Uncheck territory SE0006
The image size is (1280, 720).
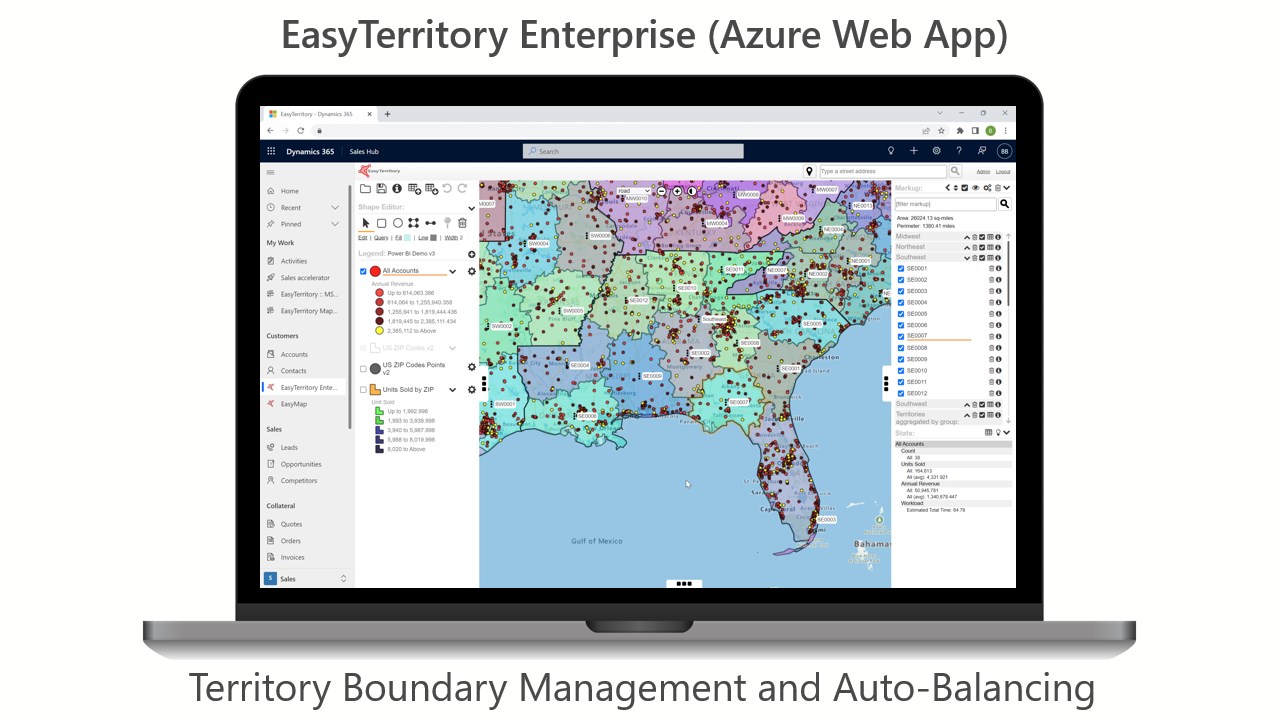click(x=901, y=325)
